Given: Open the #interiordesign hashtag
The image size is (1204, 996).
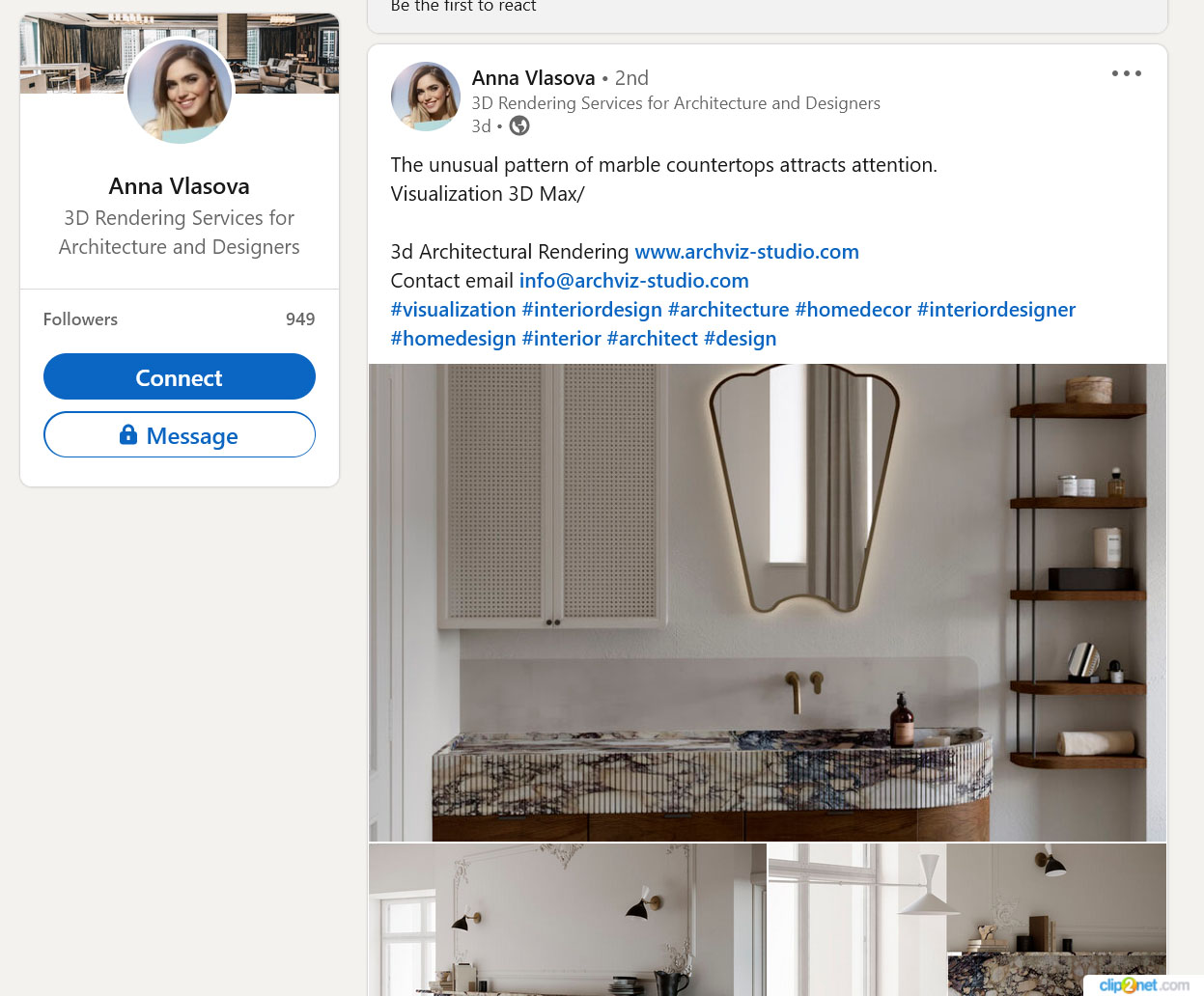Looking at the screenshot, I should click(592, 310).
